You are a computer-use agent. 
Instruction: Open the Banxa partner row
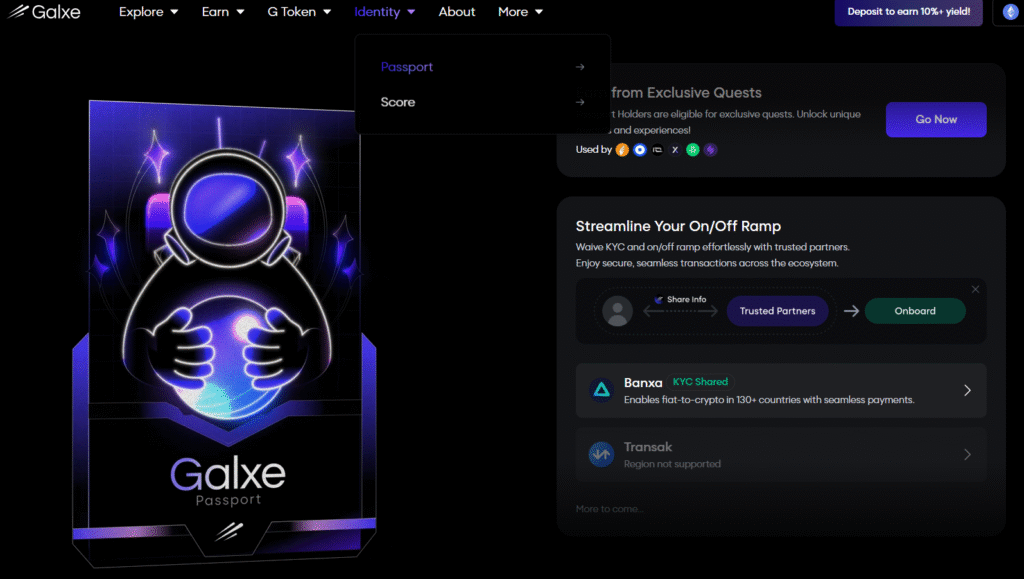[781, 390]
